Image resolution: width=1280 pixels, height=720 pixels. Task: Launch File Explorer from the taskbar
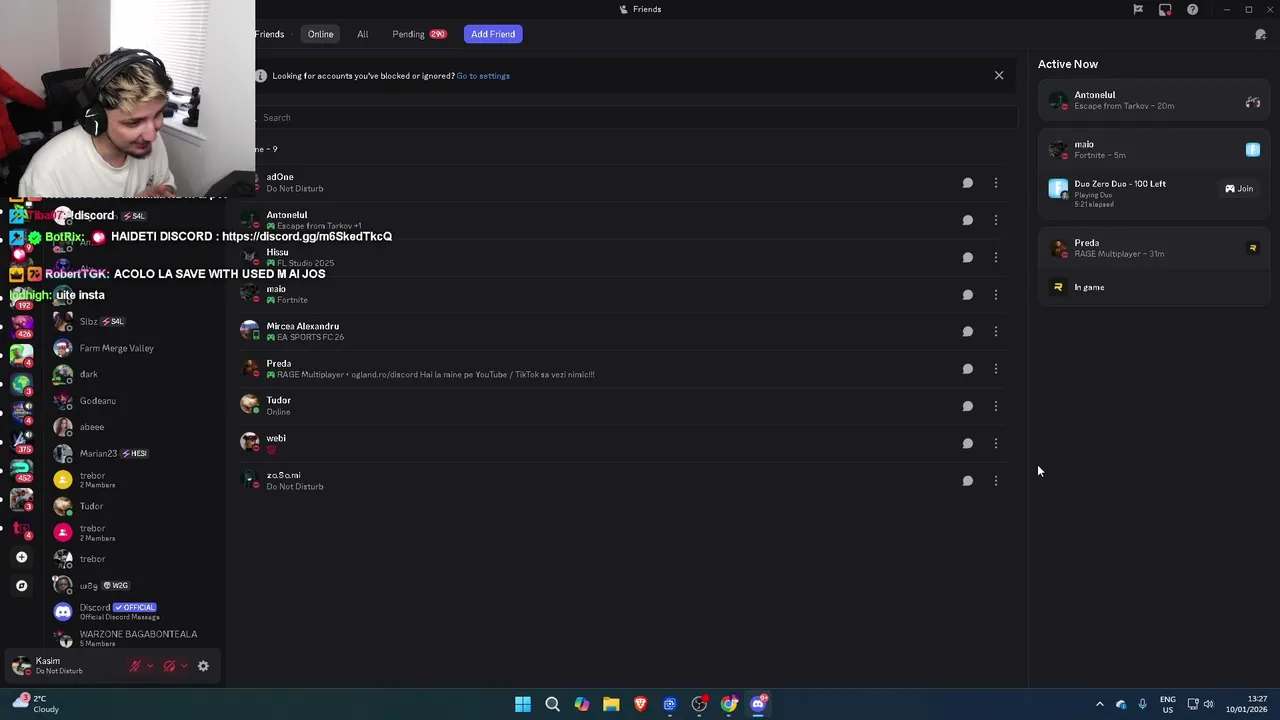point(611,704)
